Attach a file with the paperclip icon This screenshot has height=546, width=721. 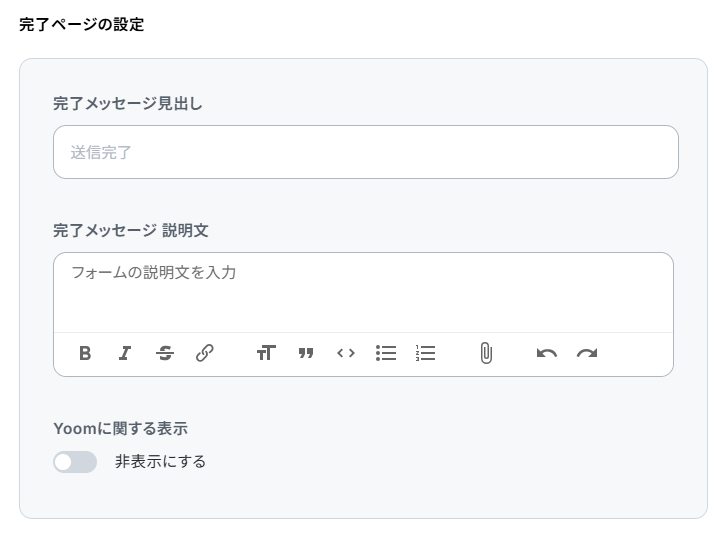pos(486,353)
